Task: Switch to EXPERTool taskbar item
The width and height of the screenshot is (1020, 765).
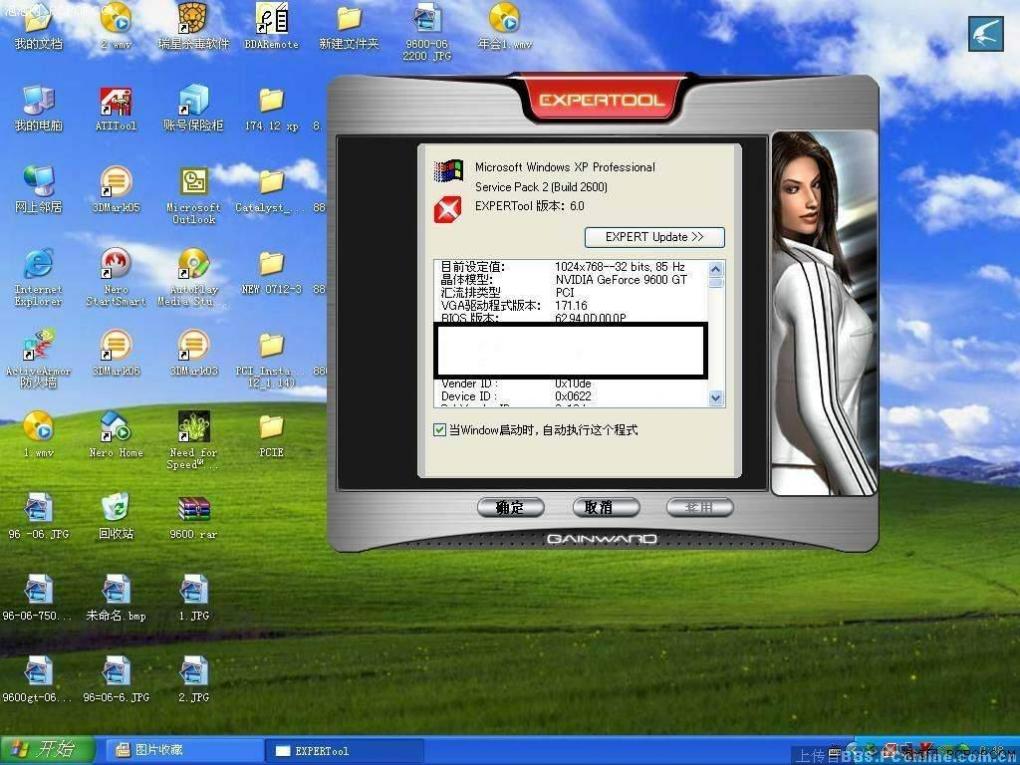Action: click(344, 751)
